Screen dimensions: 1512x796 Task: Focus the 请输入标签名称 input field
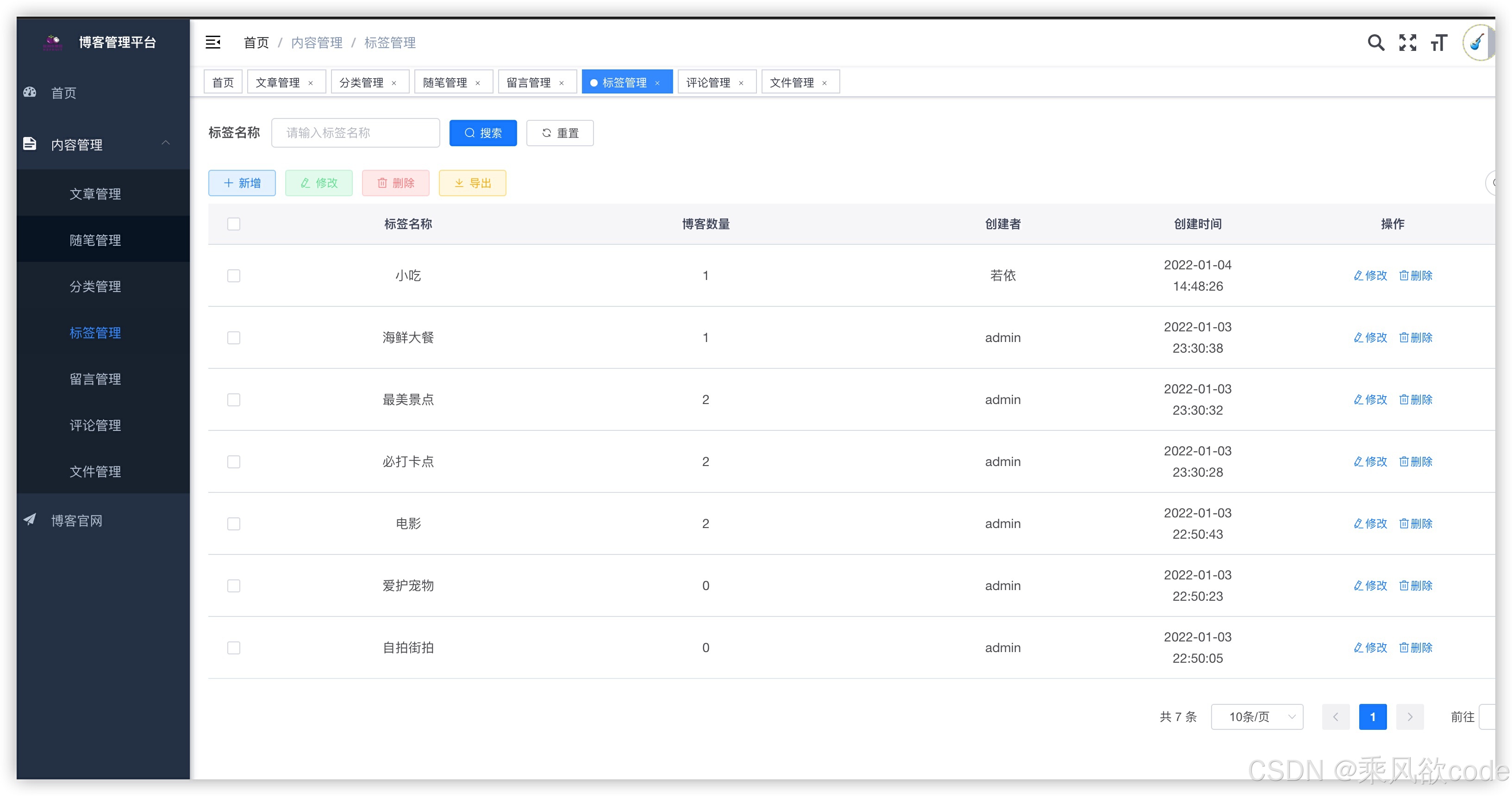coord(355,133)
